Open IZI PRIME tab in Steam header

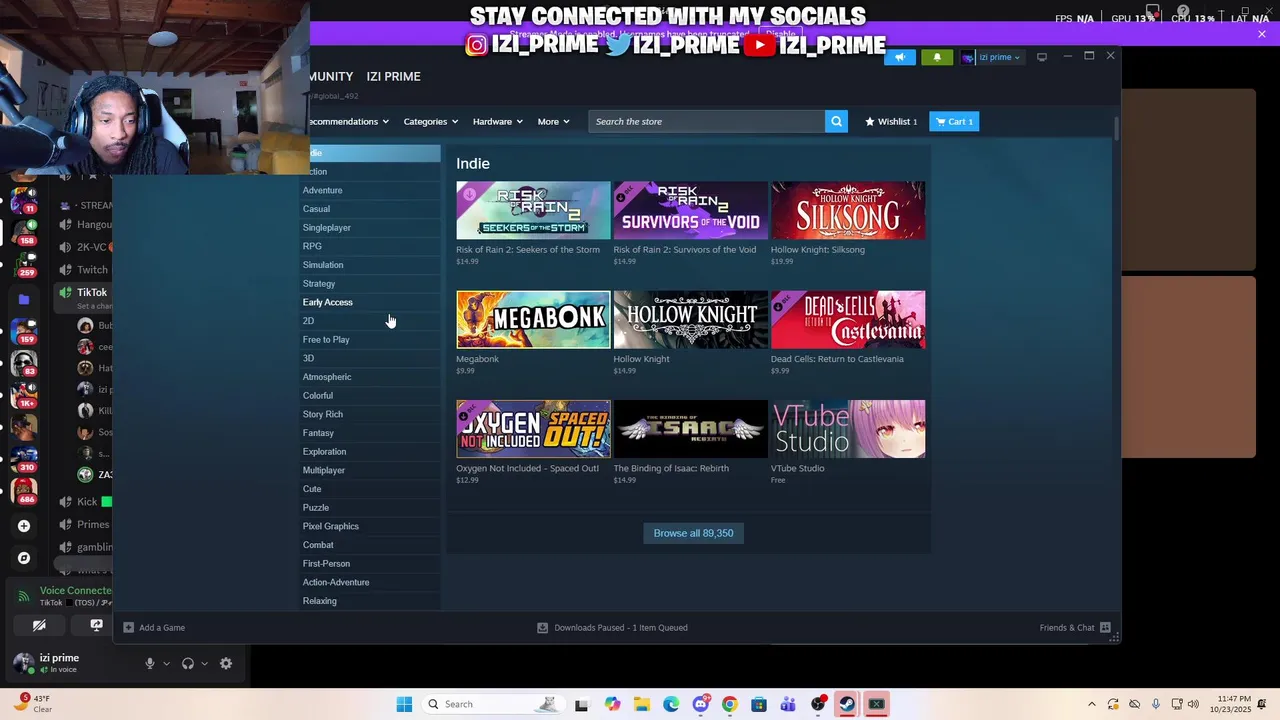pos(393,76)
